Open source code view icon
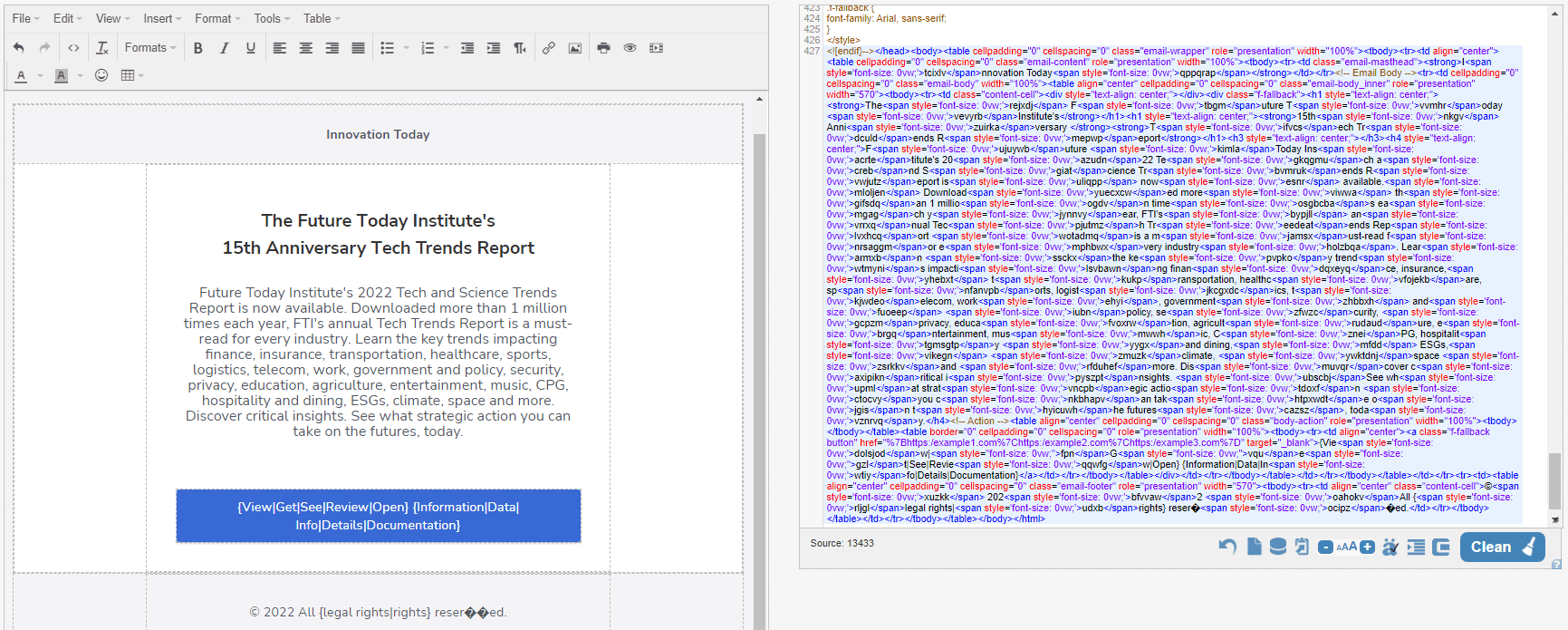 coord(73,48)
